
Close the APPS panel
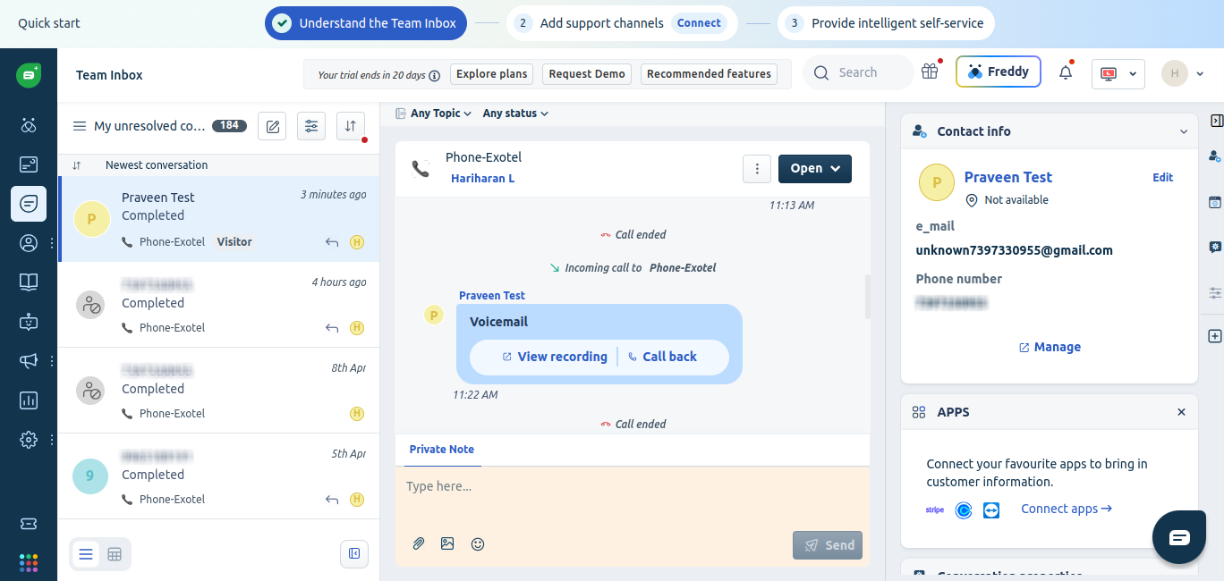1181,412
